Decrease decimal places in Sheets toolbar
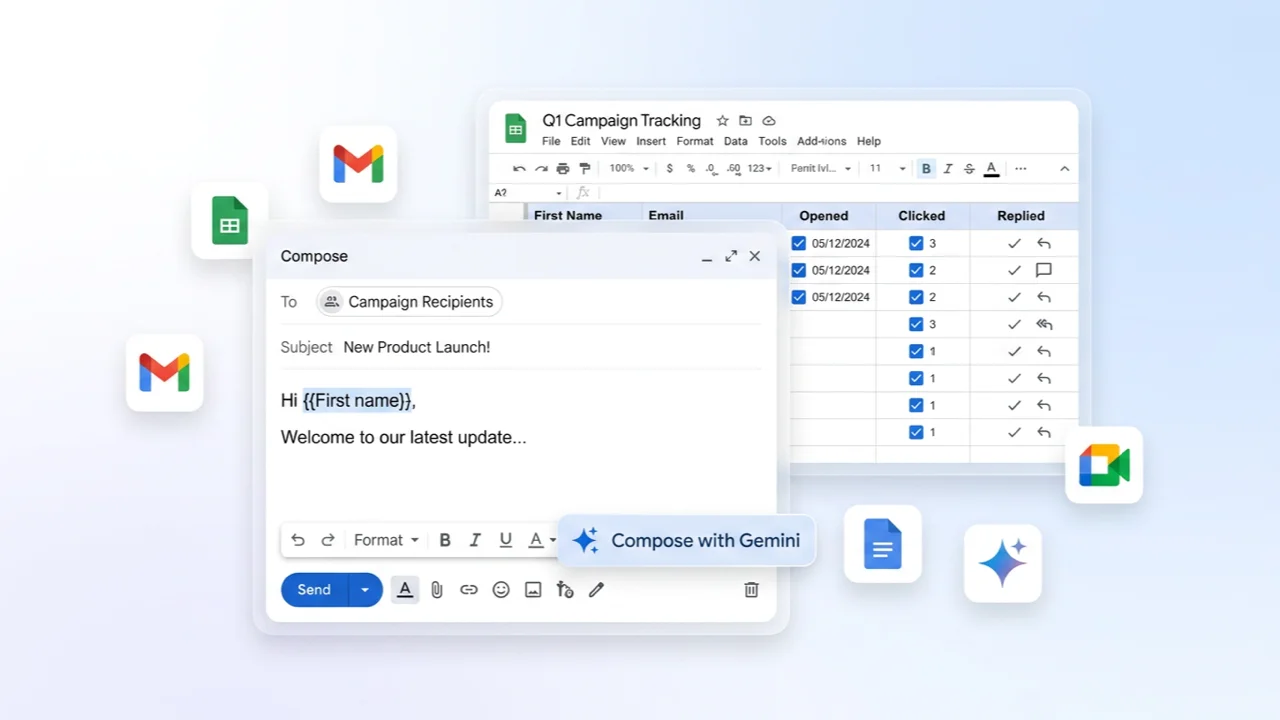The image size is (1280, 720). pos(711,169)
